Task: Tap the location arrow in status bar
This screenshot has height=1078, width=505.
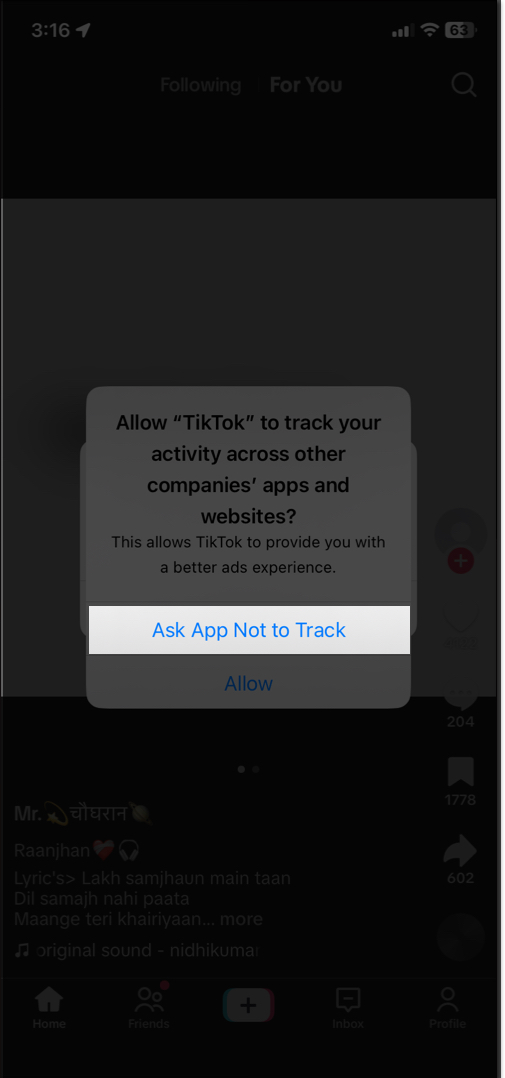Action: [x=84, y=30]
